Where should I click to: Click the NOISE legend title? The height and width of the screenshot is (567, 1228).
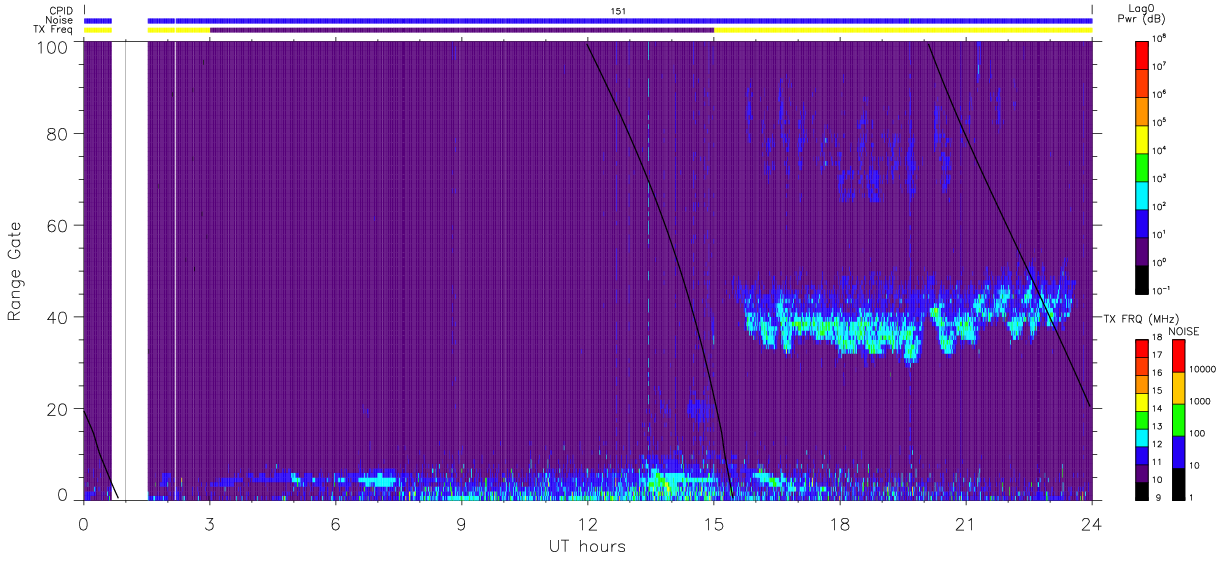tap(1185, 330)
